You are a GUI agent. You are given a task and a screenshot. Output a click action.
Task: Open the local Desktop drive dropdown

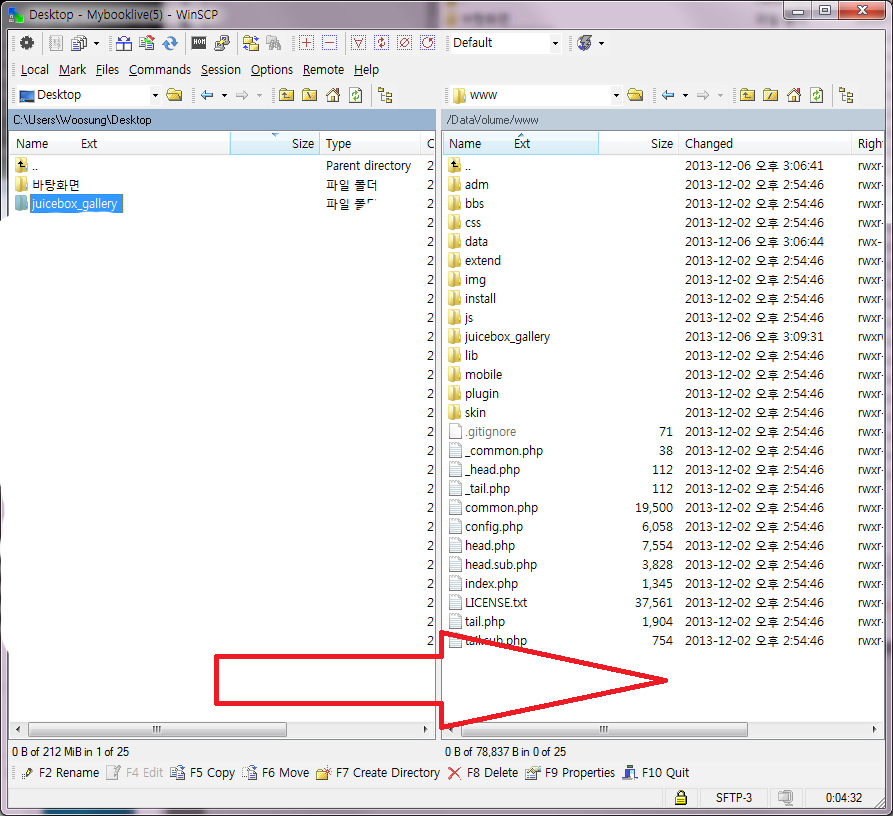click(155, 95)
